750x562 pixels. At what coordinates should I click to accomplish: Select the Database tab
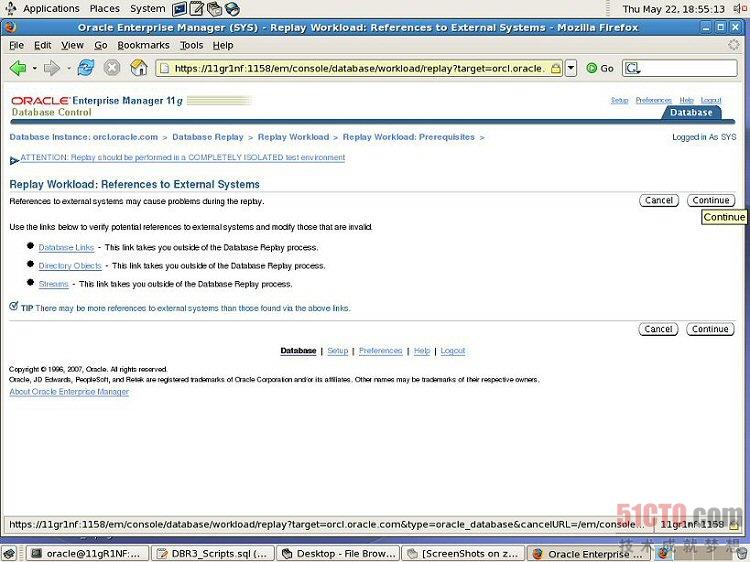click(x=691, y=112)
